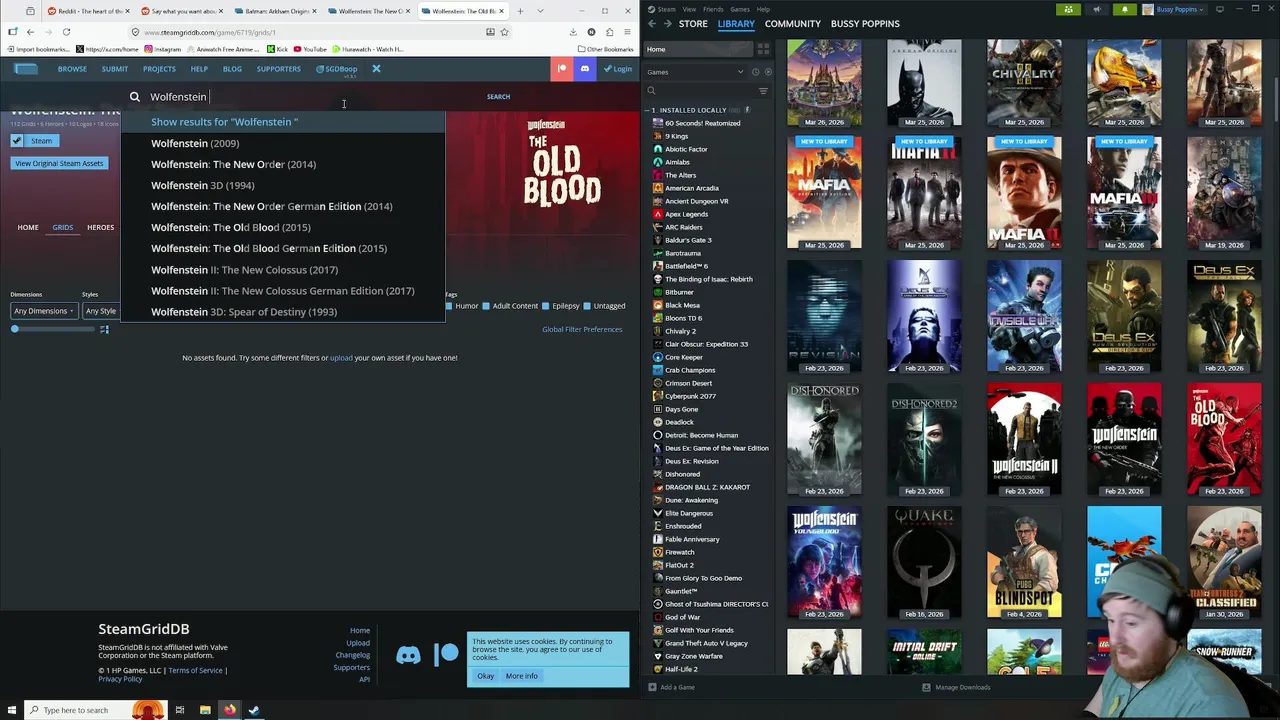Toggle the Humor tag checkbox

pos(449,306)
